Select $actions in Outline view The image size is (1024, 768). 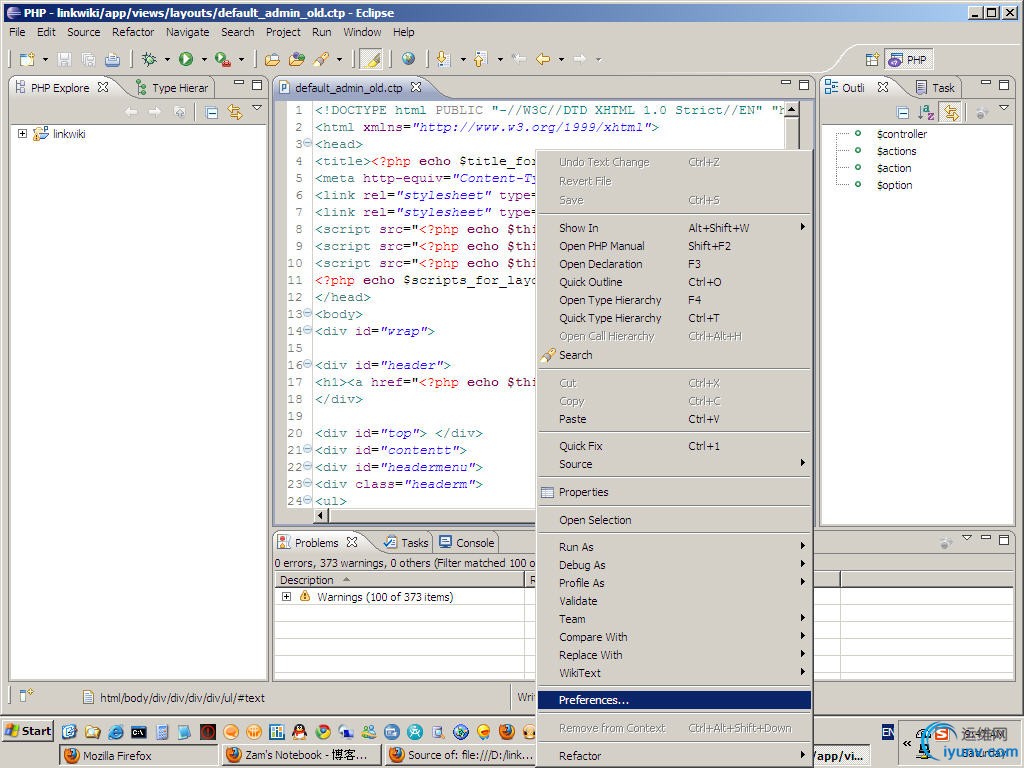coord(896,151)
